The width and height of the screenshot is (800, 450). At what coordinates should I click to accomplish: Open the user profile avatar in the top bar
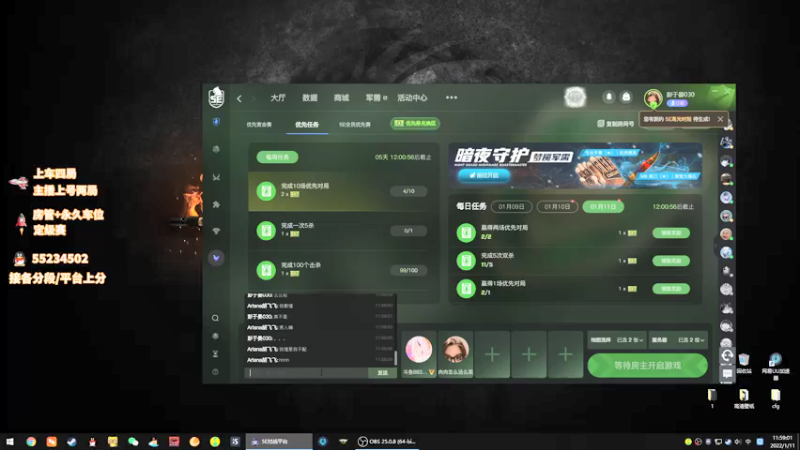point(653,97)
